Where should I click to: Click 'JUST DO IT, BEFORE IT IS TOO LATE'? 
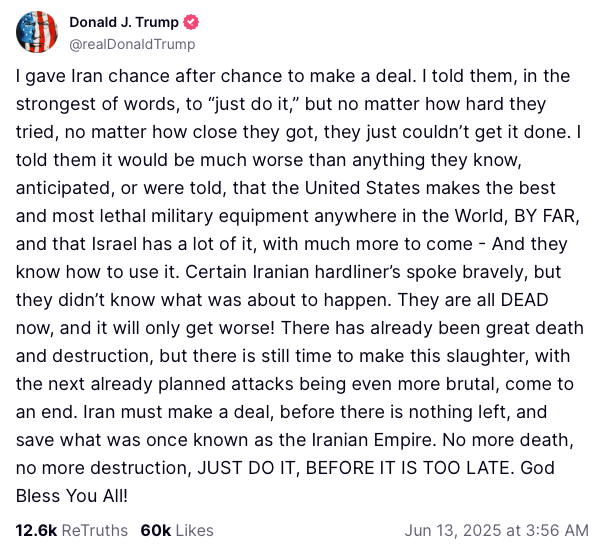(355, 468)
